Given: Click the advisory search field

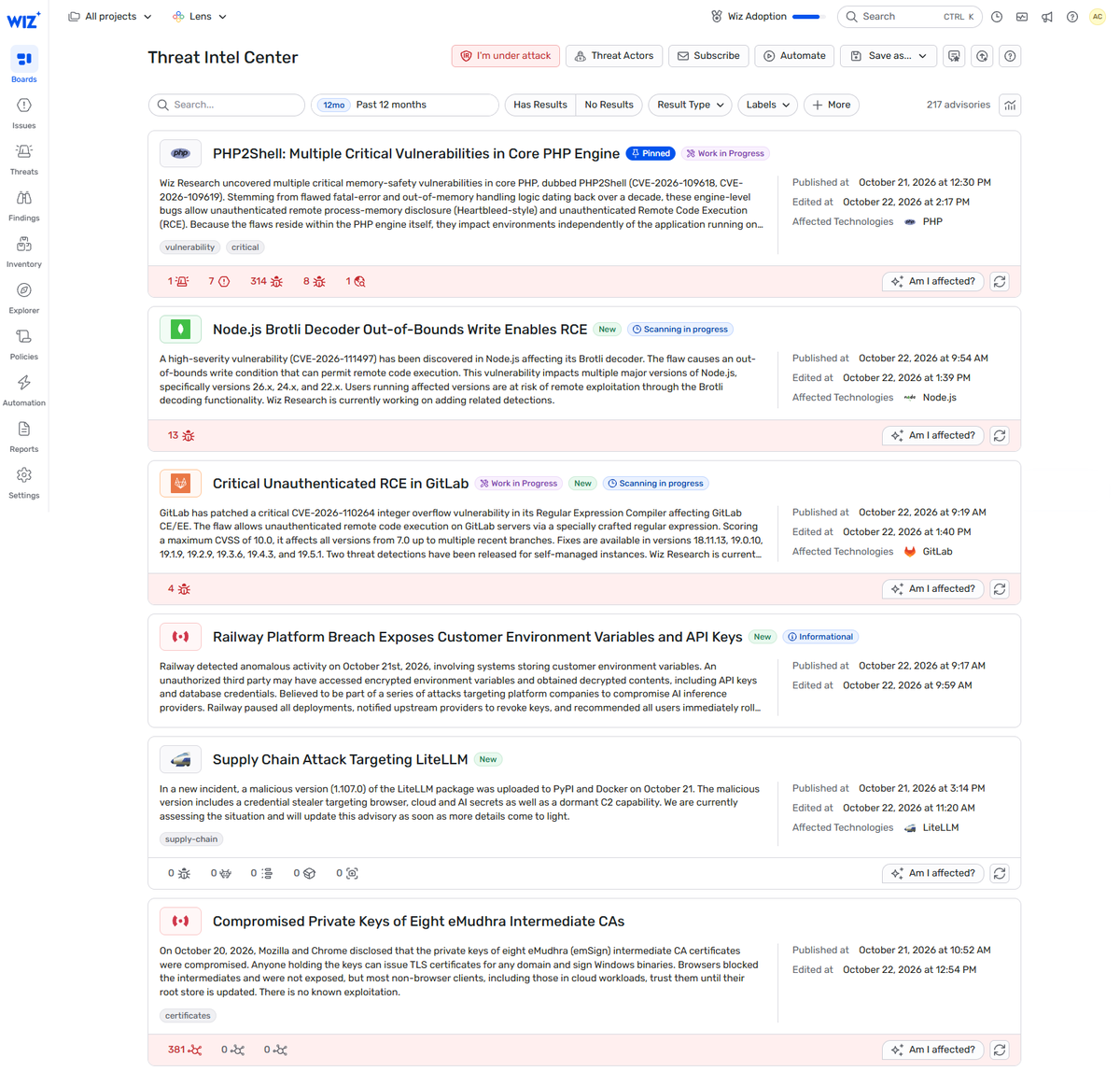Looking at the screenshot, I should click(227, 106).
